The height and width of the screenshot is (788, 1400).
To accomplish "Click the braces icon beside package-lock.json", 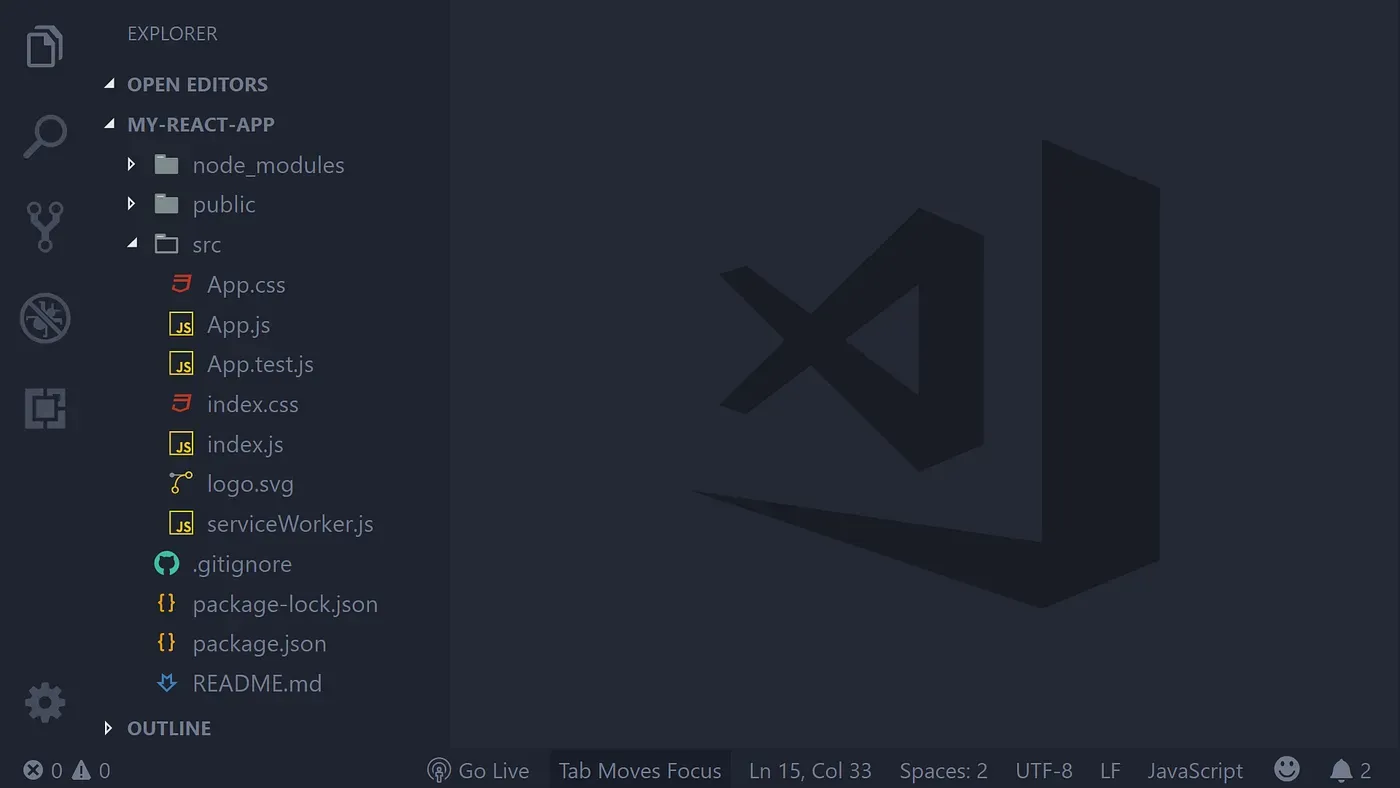I will 167,603.
